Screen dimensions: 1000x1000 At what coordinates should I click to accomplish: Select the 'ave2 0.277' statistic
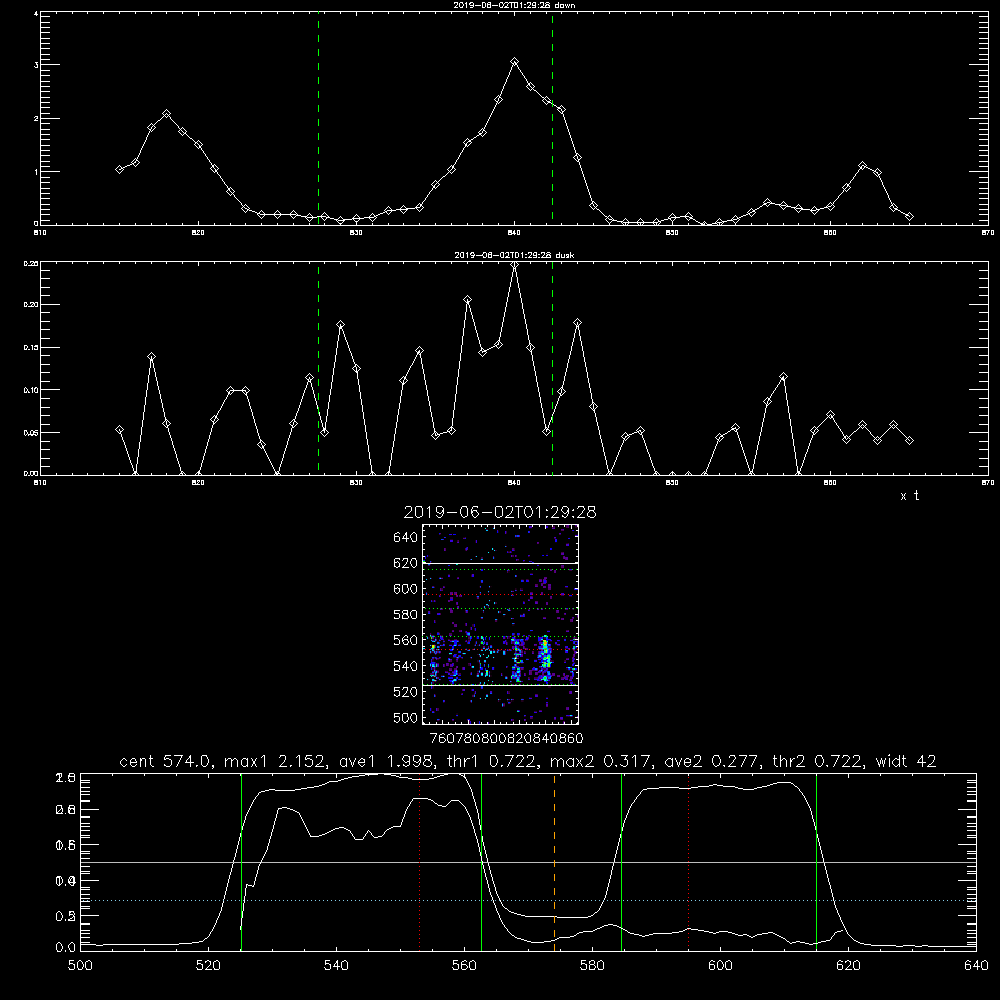point(710,761)
